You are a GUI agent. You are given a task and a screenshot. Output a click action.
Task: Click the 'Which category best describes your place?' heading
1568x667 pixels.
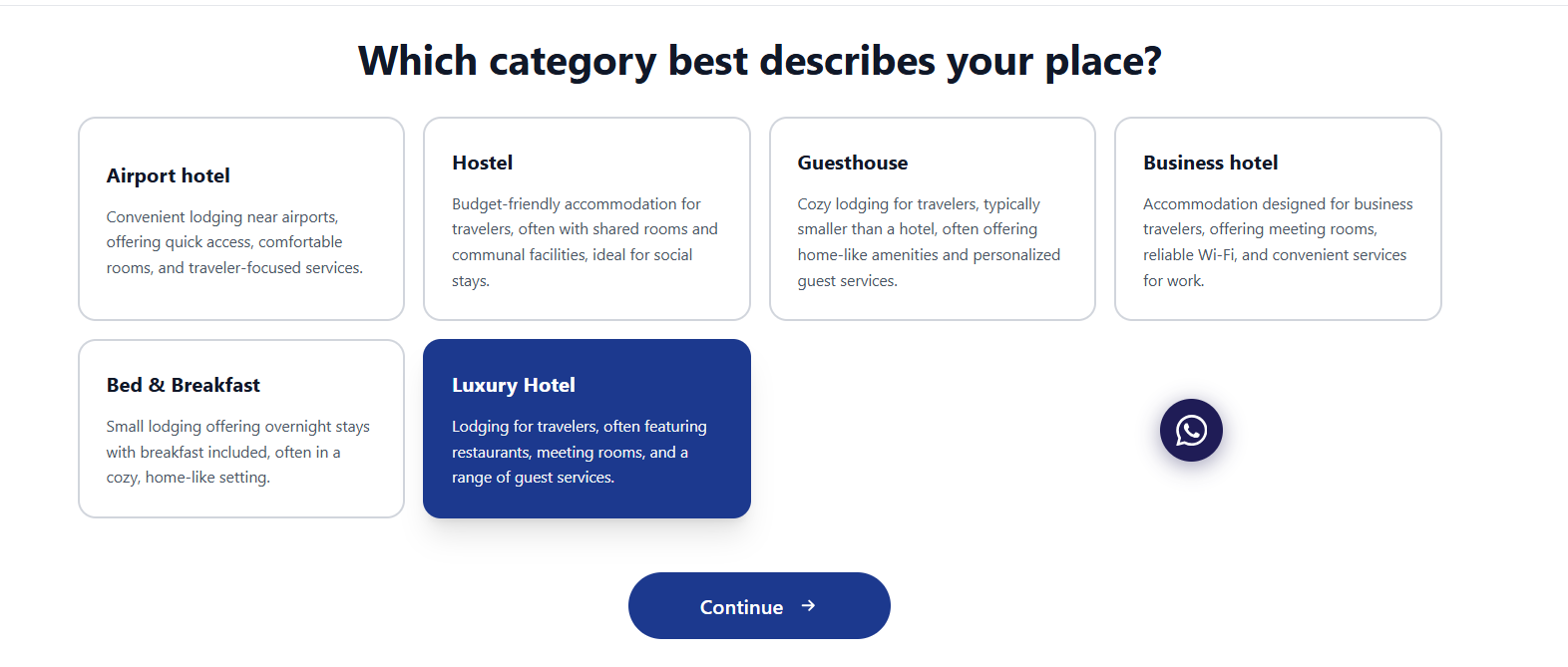(760, 61)
